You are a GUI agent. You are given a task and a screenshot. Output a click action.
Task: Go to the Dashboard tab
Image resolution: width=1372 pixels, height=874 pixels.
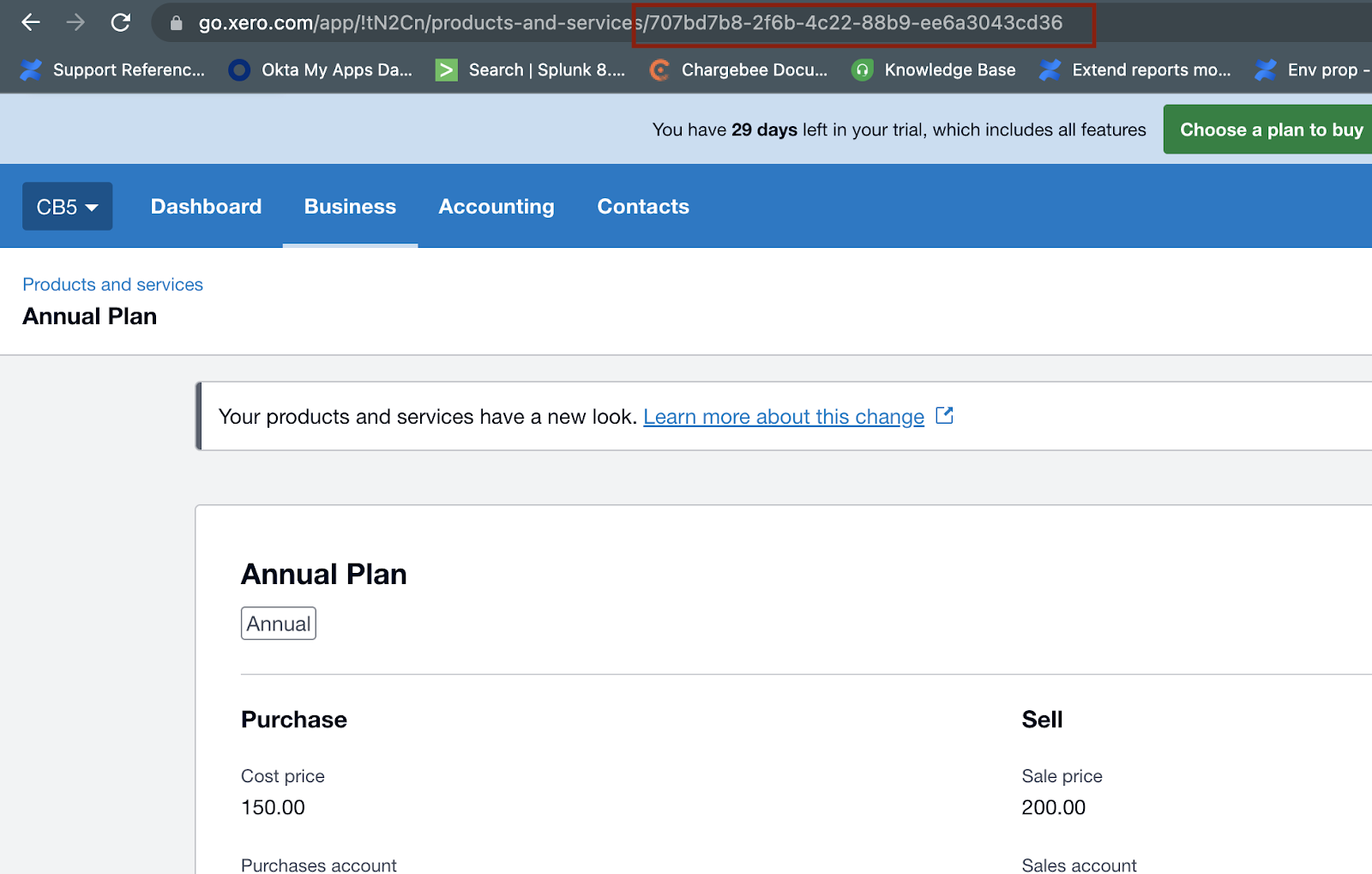[206, 207]
